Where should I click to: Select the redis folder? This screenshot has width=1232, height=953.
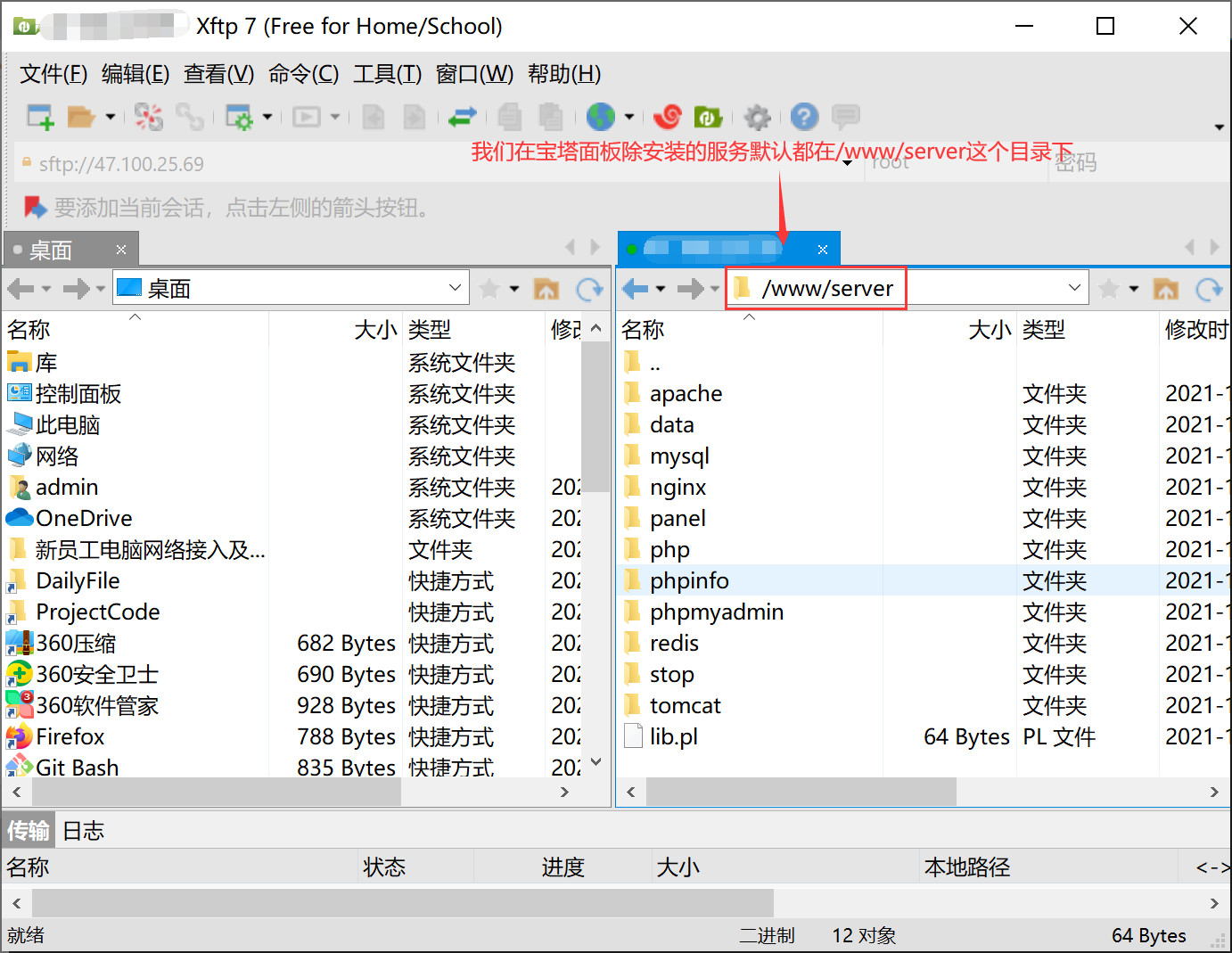pyautogui.click(x=674, y=643)
